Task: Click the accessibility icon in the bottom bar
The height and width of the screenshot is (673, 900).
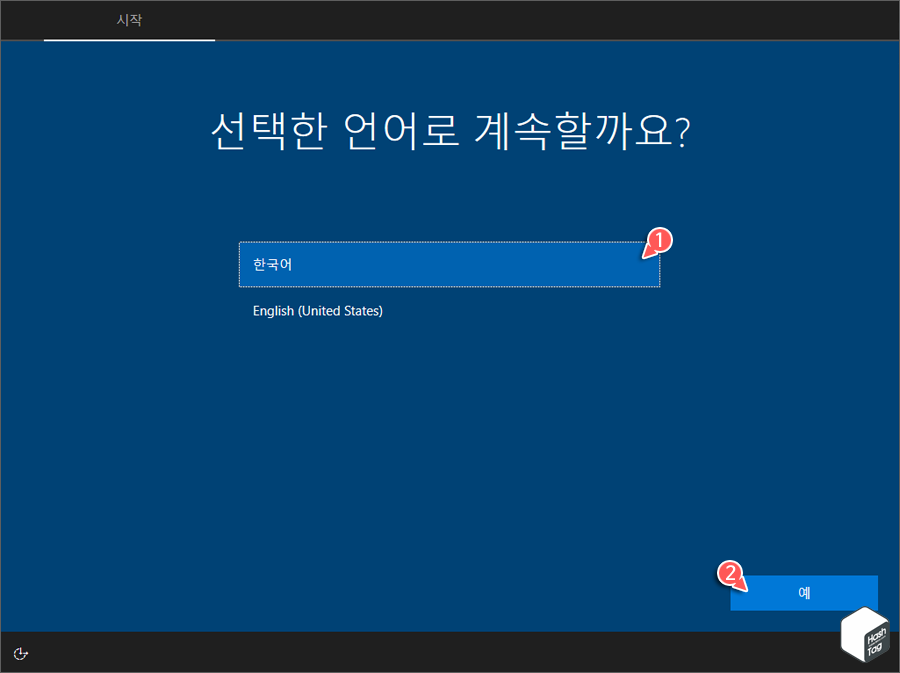Action: click(x=20, y=653)
